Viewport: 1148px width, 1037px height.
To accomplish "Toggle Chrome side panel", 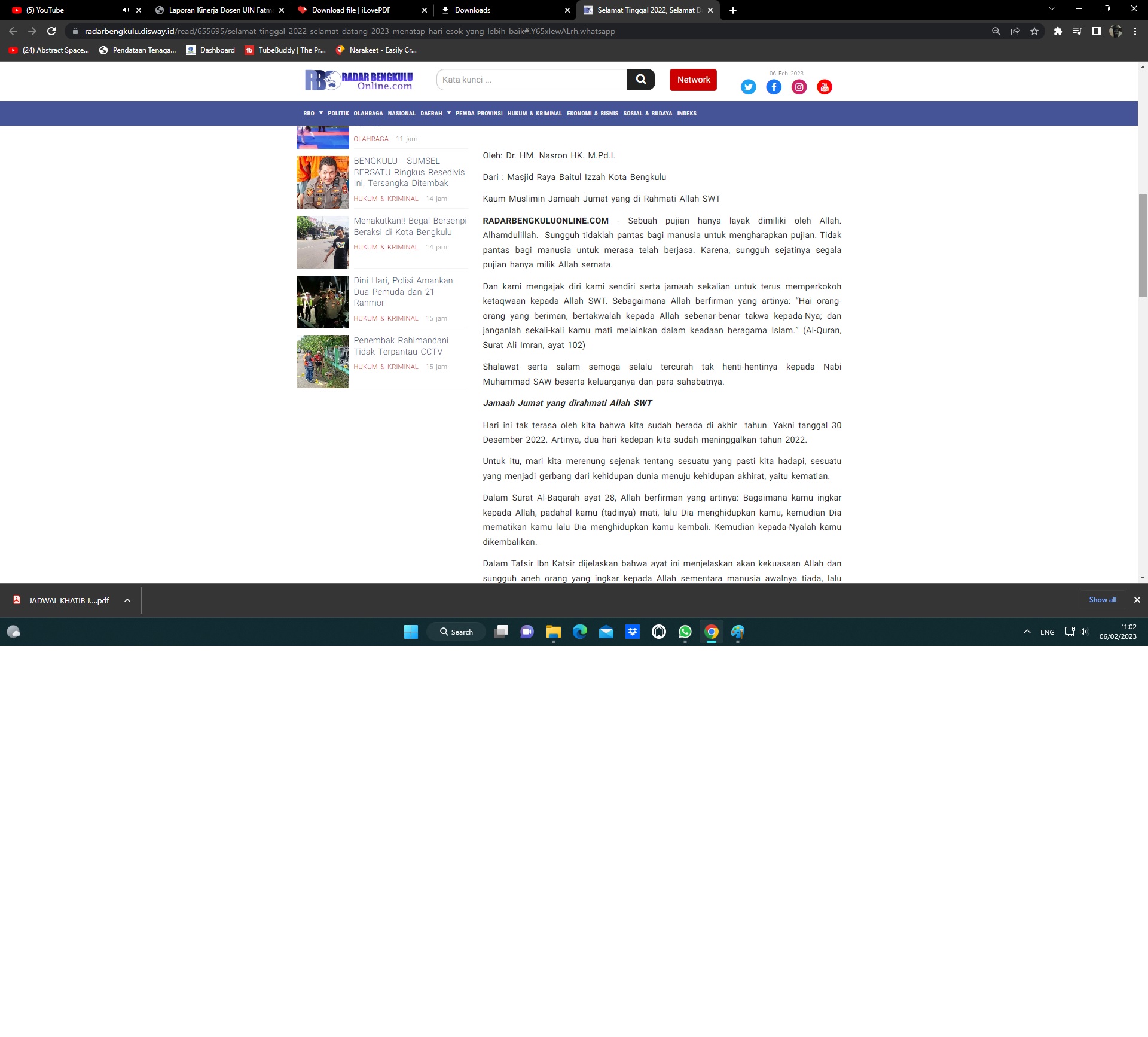I will (x=1096, y=31).
